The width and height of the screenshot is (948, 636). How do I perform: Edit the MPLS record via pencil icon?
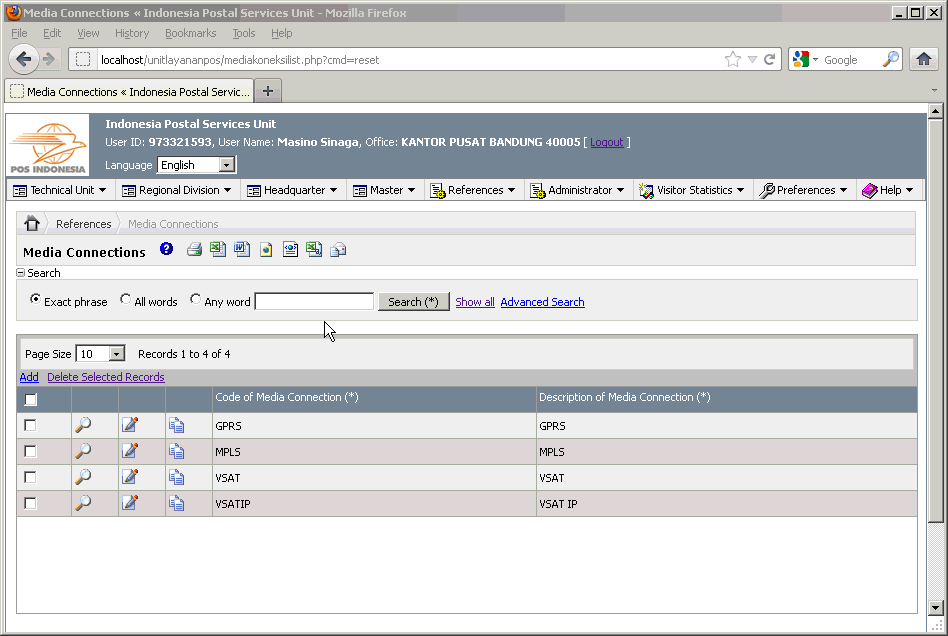click(x=129, y=451)
